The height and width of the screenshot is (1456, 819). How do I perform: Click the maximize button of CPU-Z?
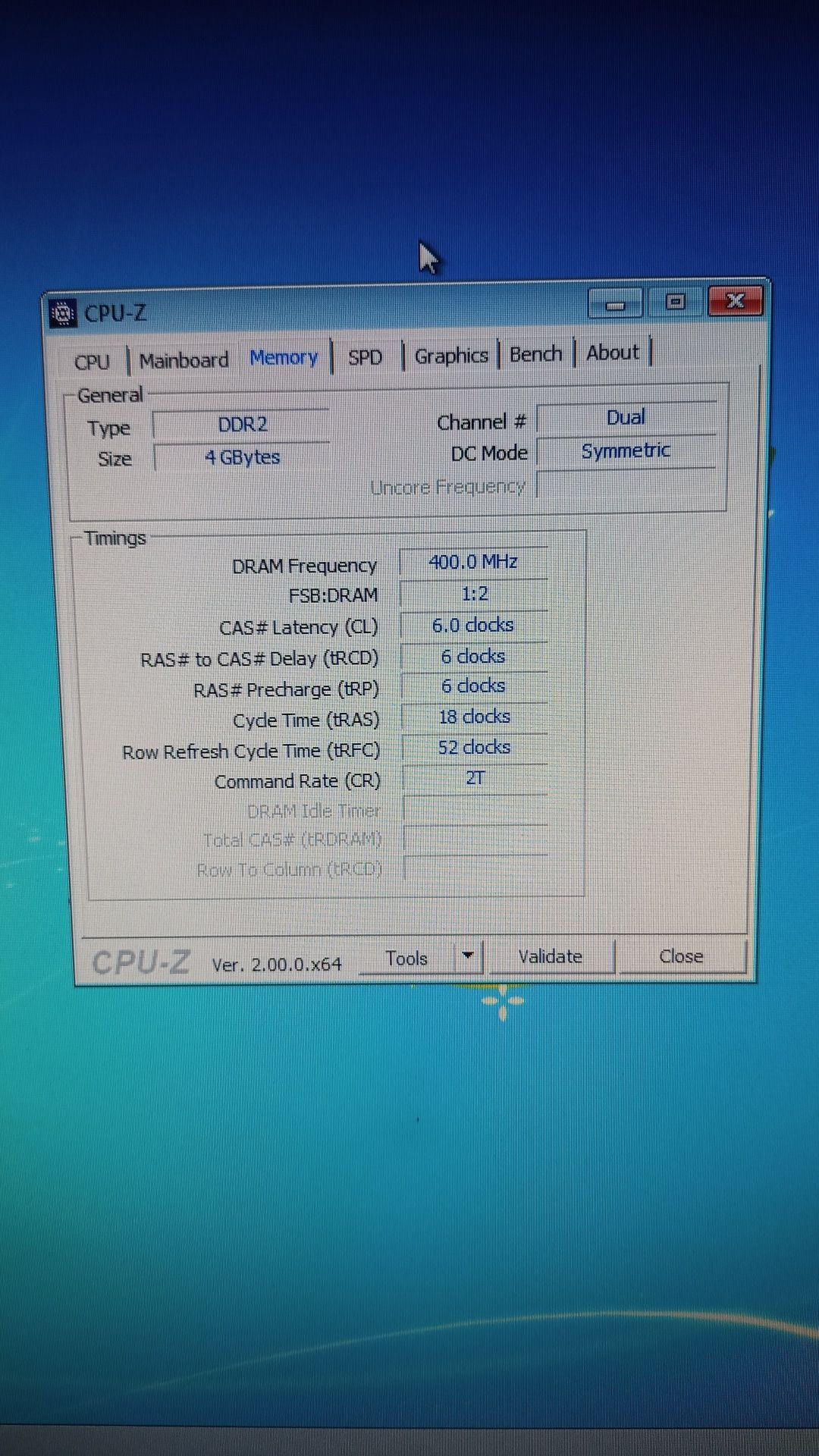675,303
